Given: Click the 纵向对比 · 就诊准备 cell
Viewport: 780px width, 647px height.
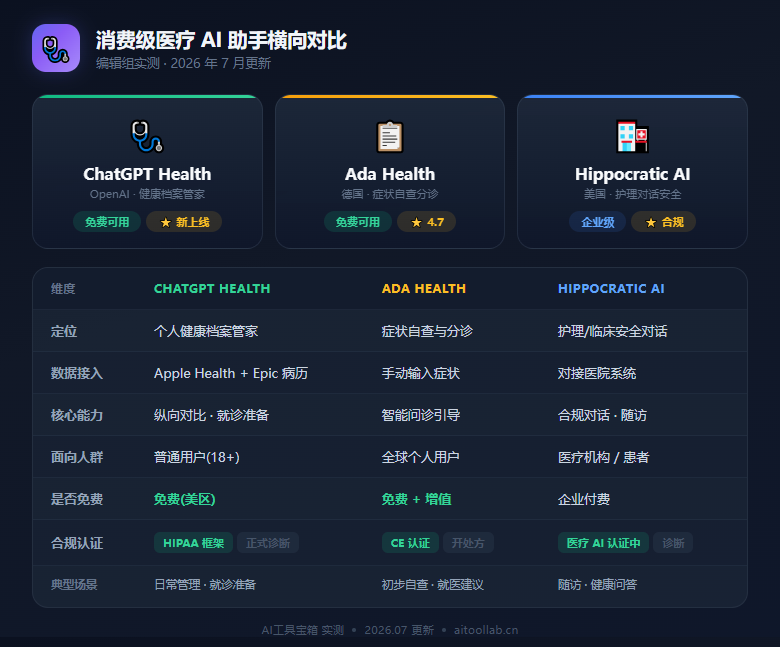Looking at the screenshot, I should click(211, 415).
